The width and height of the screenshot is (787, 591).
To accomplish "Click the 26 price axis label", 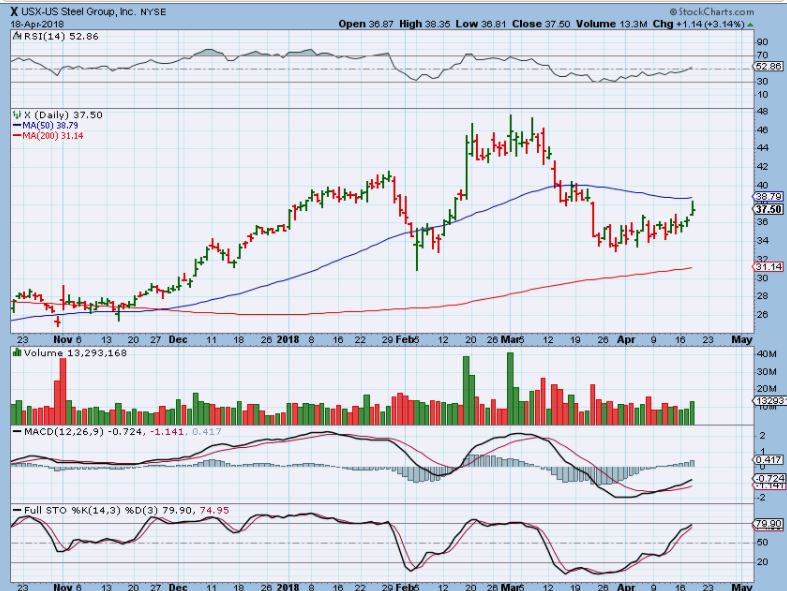I will point(762,314).
